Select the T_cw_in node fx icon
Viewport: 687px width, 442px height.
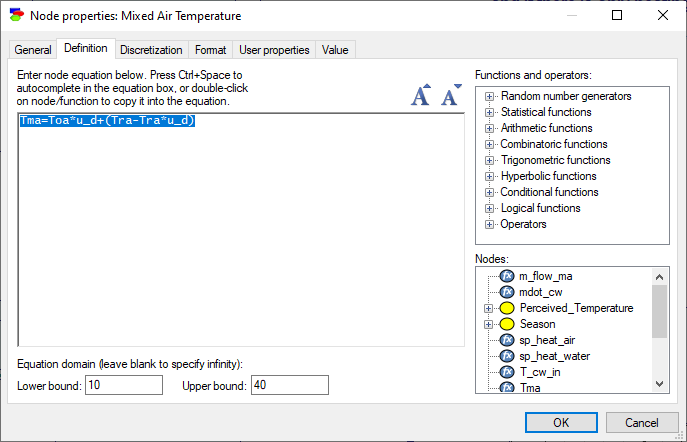[507, 372]
